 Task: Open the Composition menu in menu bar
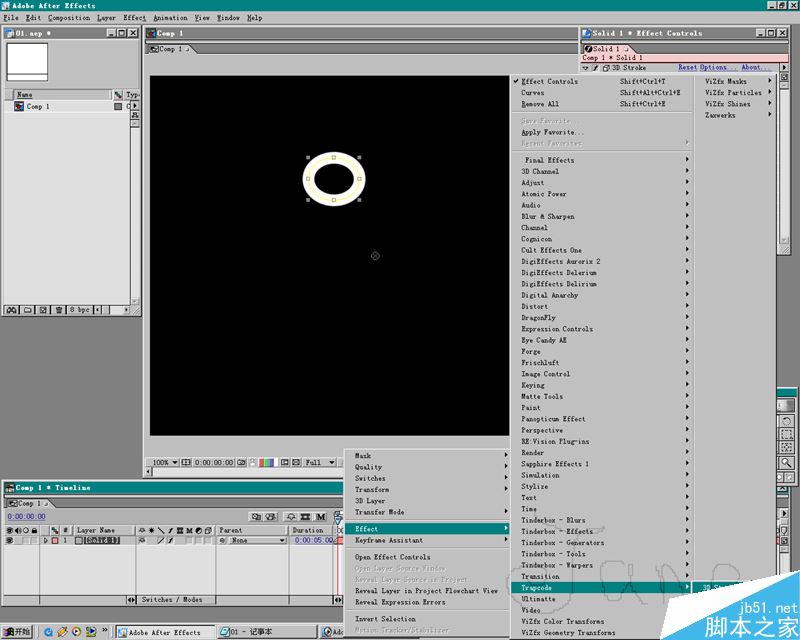coord(69,17)
